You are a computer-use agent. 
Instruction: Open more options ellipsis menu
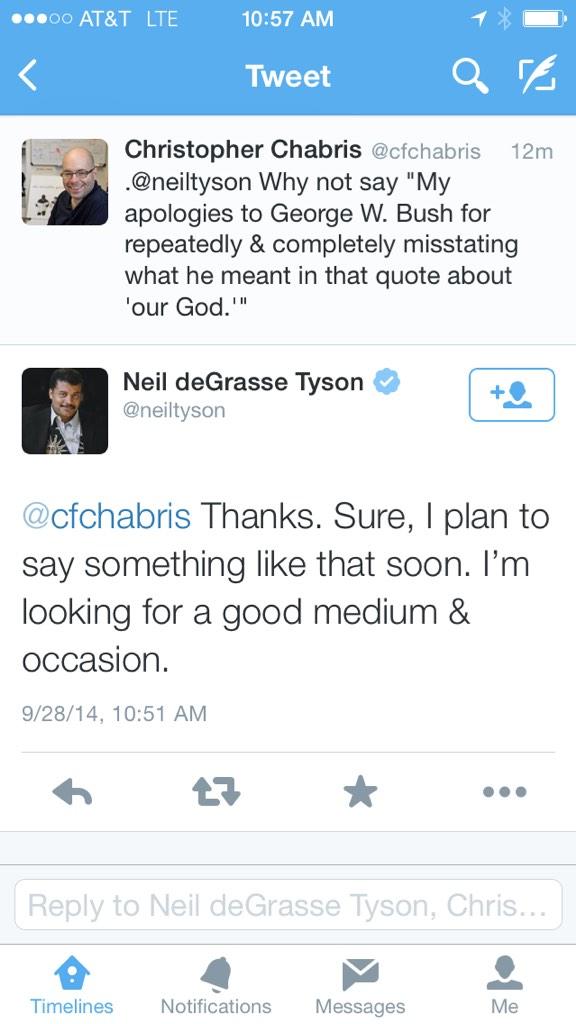click(505, 792)
